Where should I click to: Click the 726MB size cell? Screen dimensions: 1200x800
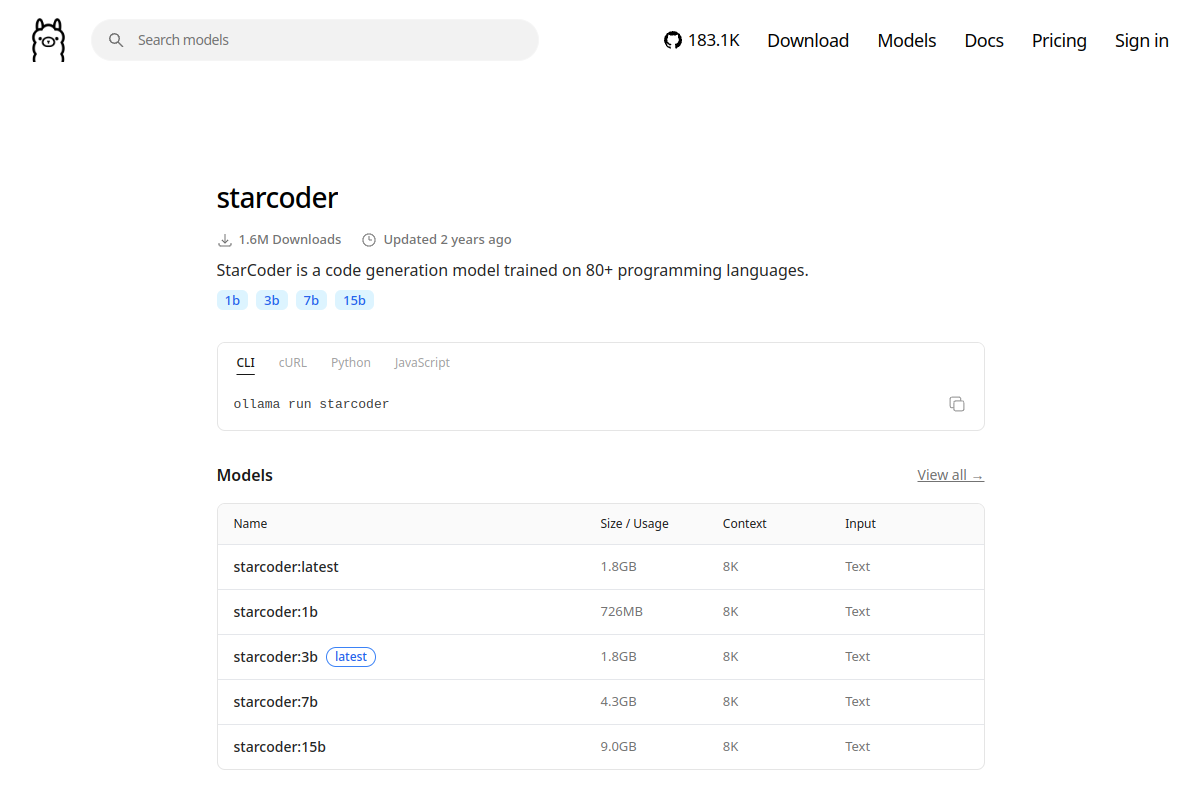[621, 612]
